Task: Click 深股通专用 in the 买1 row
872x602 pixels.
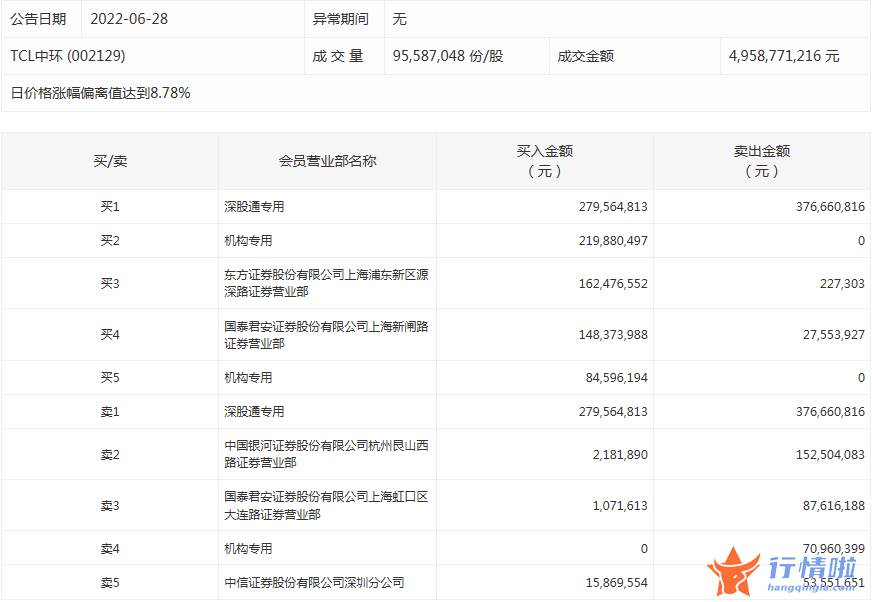Action: (254, 206)
